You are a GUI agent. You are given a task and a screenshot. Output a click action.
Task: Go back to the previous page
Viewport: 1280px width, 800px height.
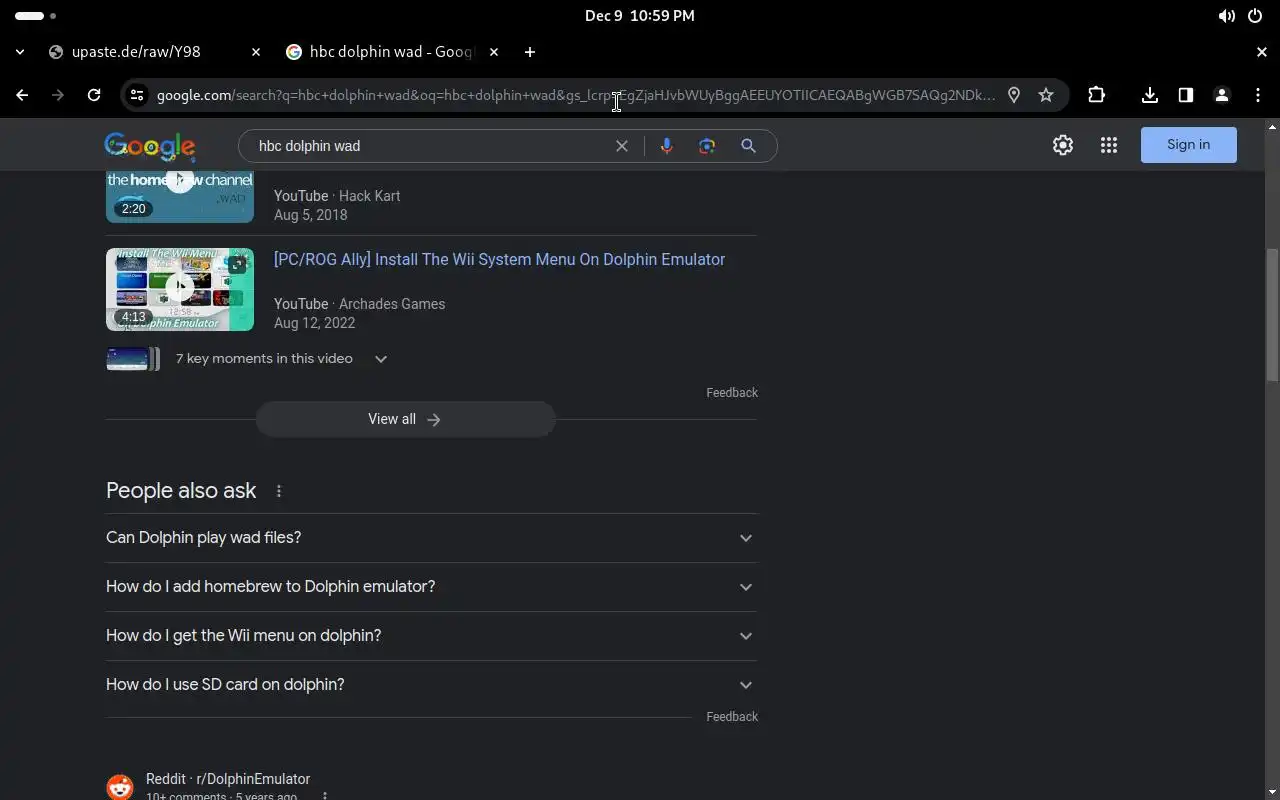[22, 95]
